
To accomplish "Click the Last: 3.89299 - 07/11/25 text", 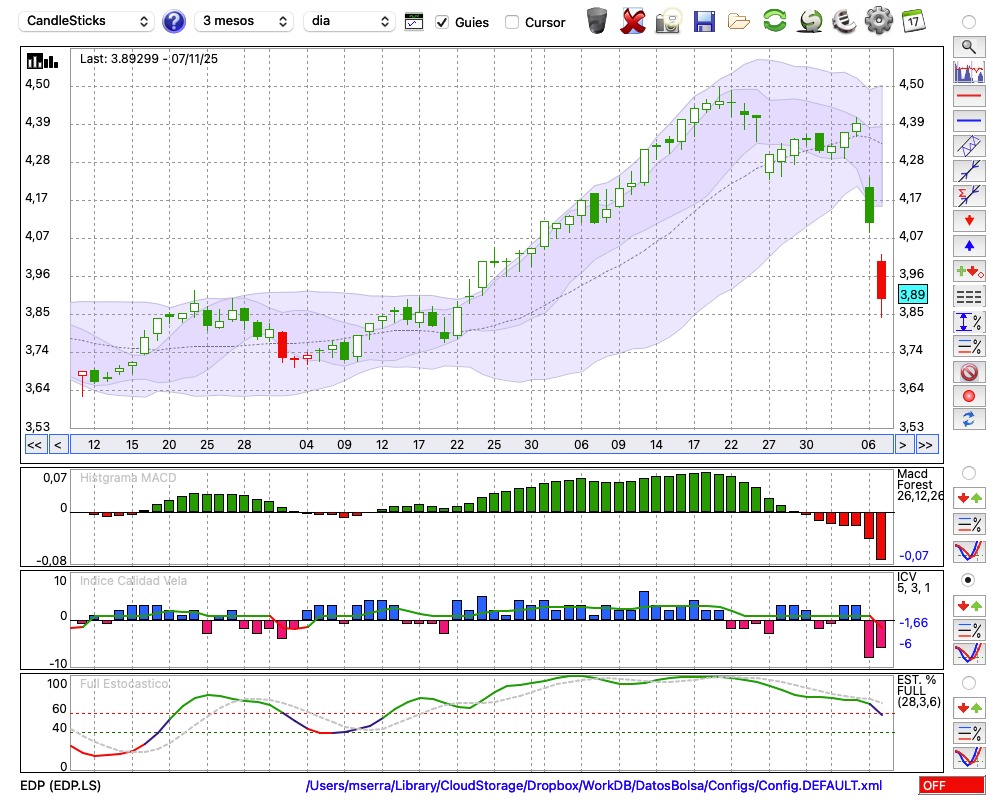I will 149,59.
